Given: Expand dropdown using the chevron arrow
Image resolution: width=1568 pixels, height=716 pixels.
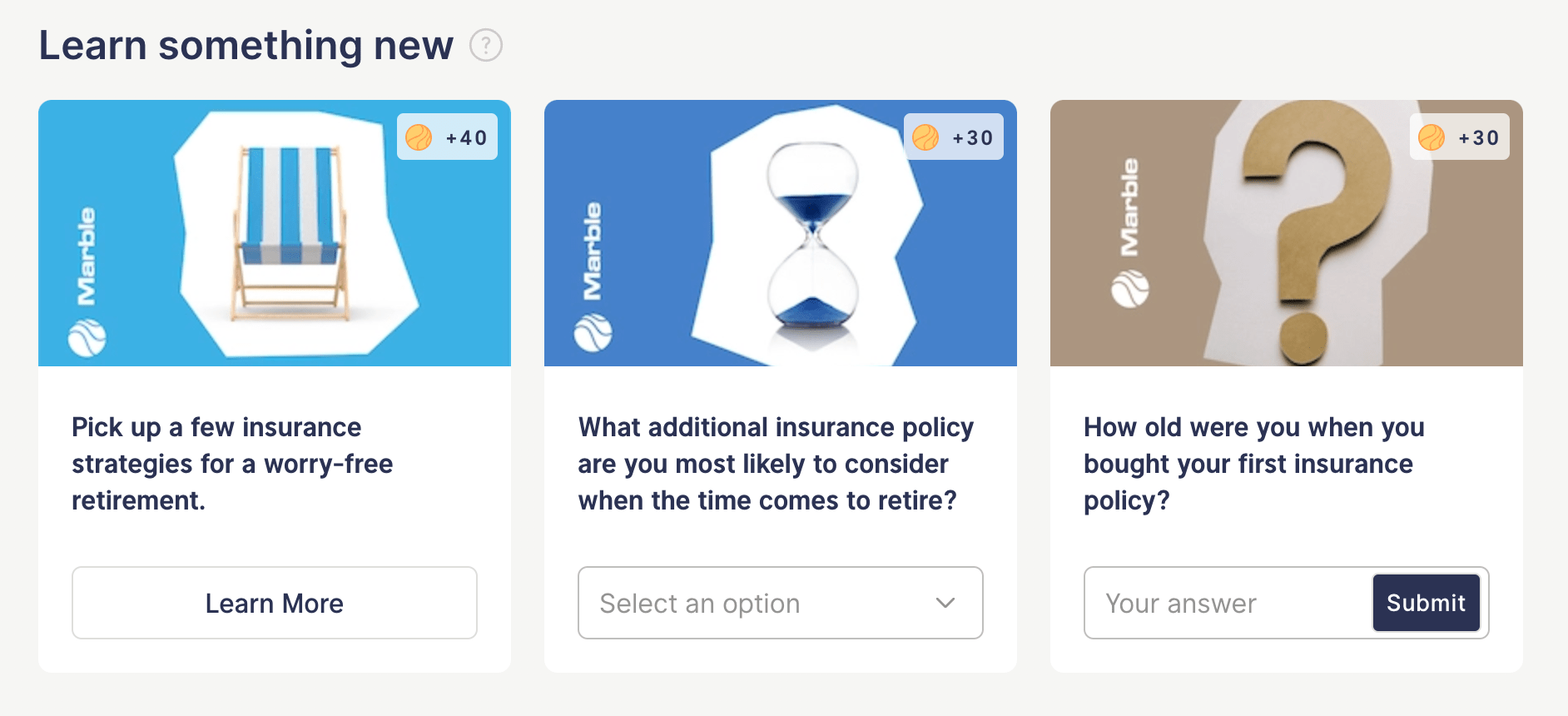Looking at the screenshot, I should point(945,603).
